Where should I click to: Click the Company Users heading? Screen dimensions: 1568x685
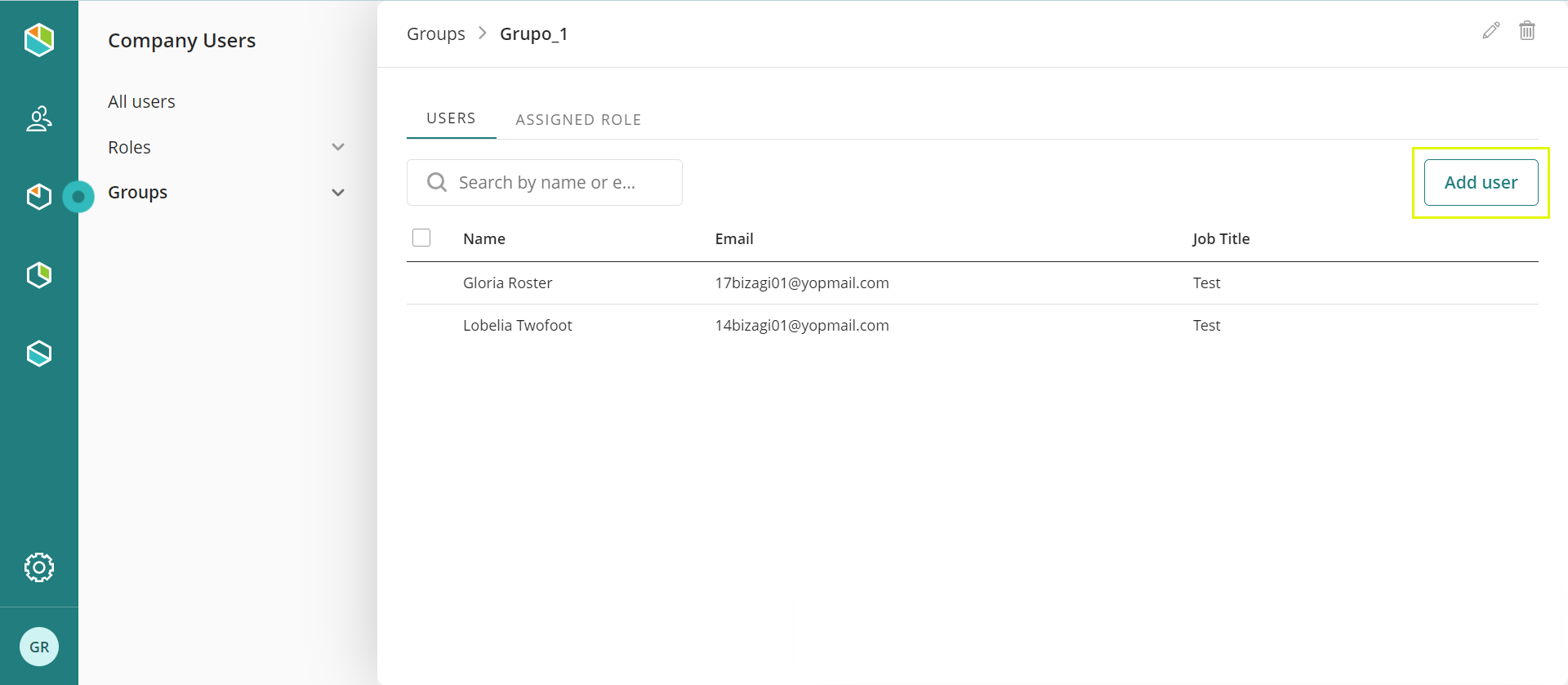pyautogui.click(x=181, y=40)
